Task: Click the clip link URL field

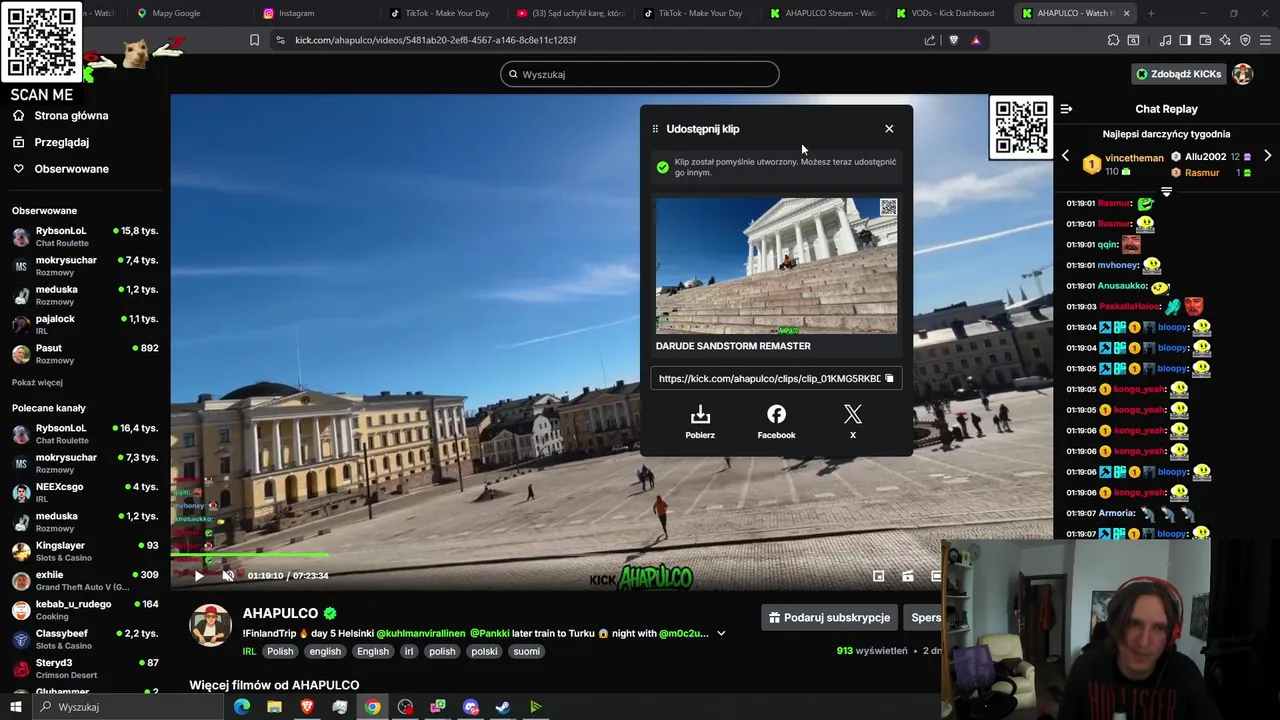Action: (x=776, y=379)
